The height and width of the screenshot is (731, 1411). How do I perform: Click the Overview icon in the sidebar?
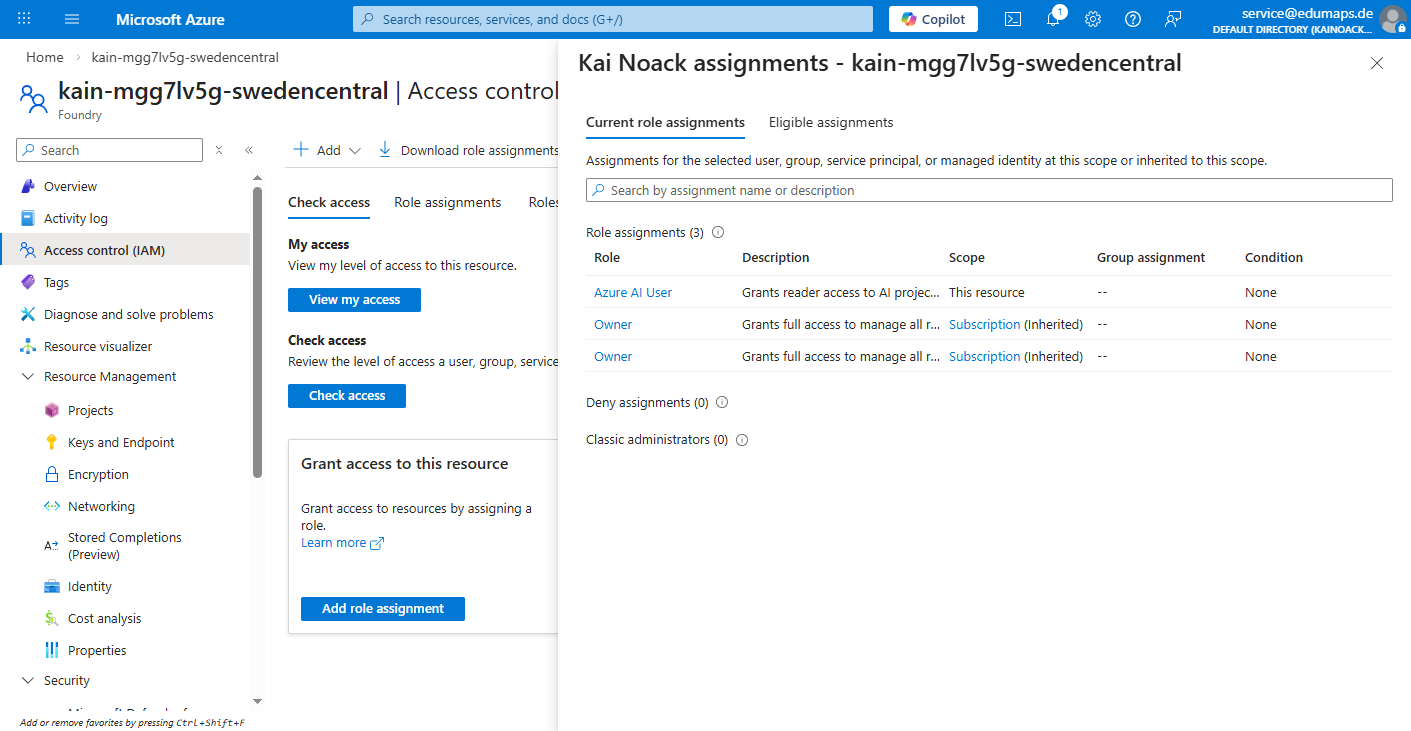[28, 186]
